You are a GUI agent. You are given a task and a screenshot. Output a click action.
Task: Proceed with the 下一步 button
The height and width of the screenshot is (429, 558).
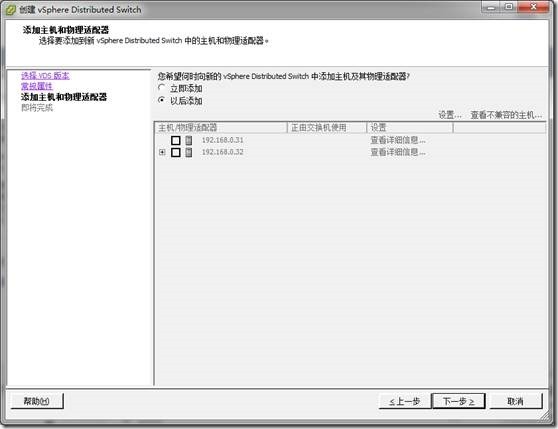pyautogui.click(x=458, y=401)
